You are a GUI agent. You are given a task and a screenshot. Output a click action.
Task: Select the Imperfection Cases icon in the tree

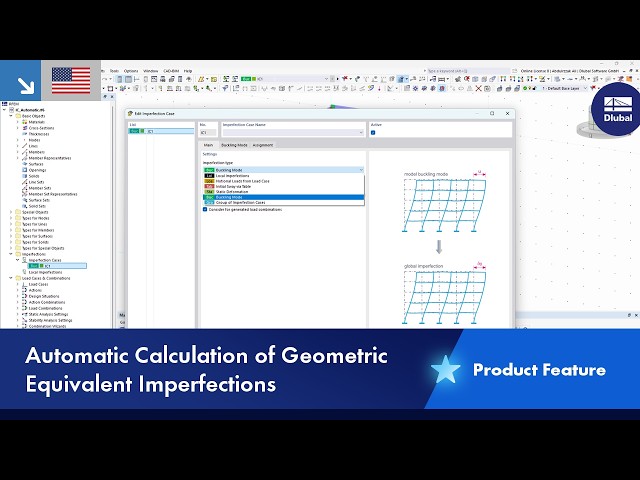pos(24,260)
